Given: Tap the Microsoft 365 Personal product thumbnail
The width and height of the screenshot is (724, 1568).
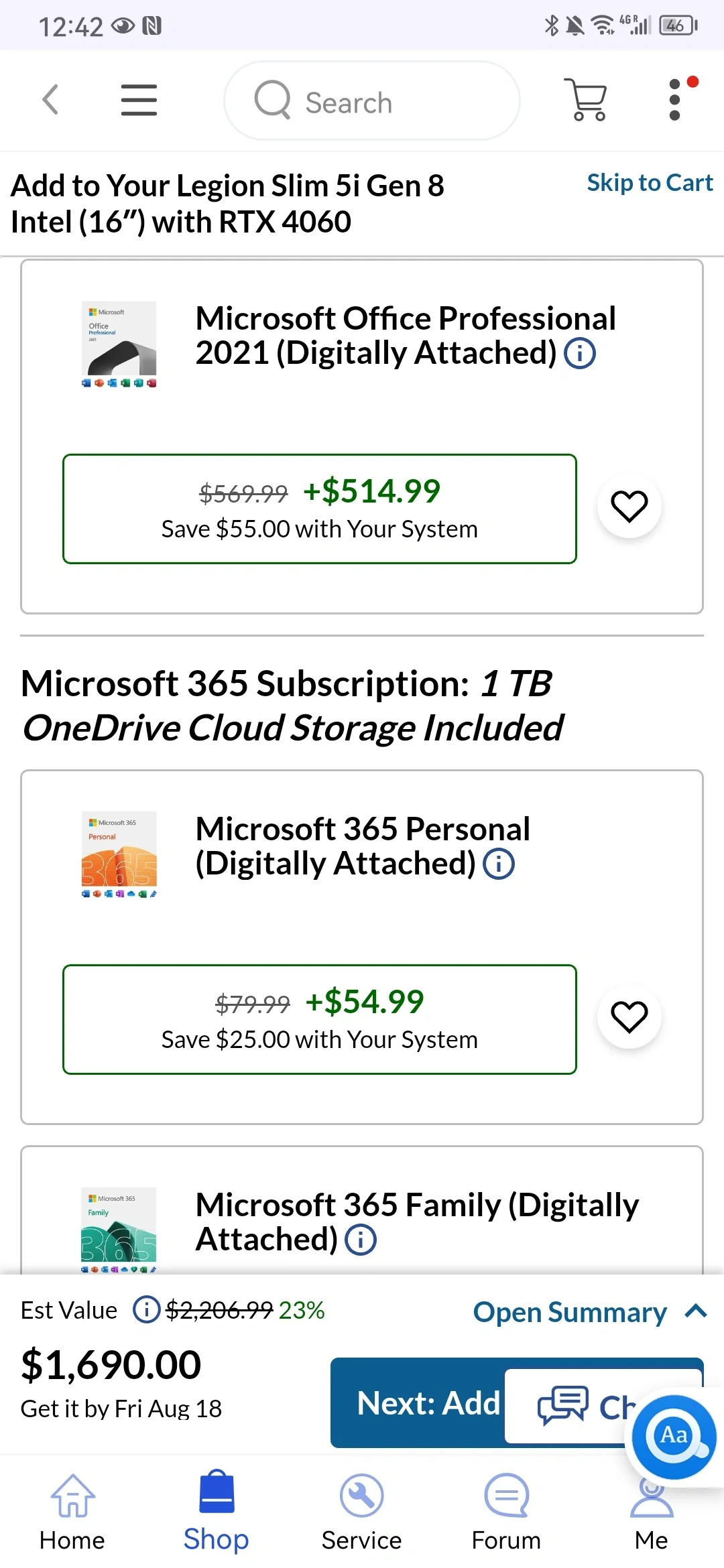Looking at the screenshot, I should pos(119,854).
